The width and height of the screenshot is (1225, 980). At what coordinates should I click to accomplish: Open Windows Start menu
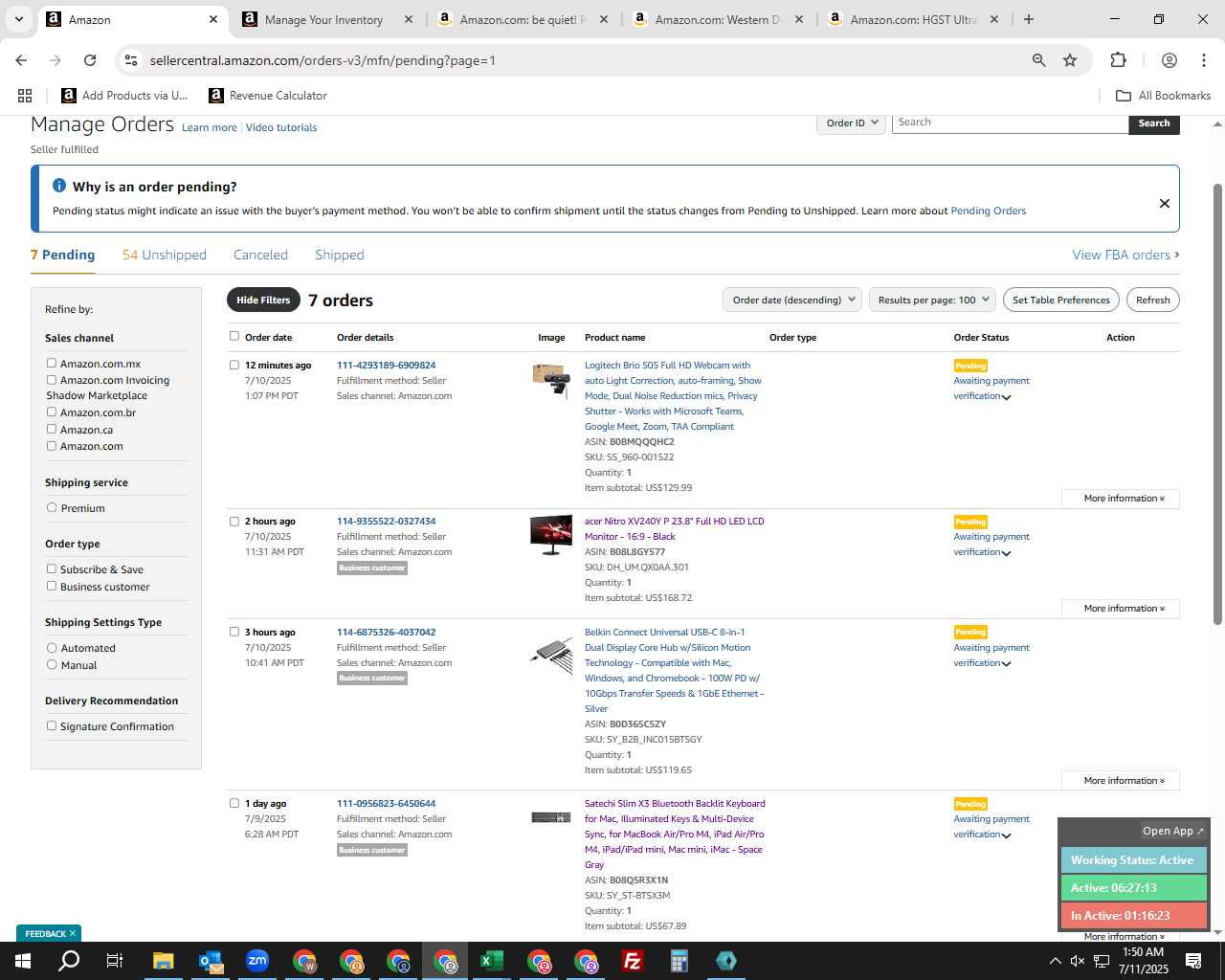click(x=22, y=961)
